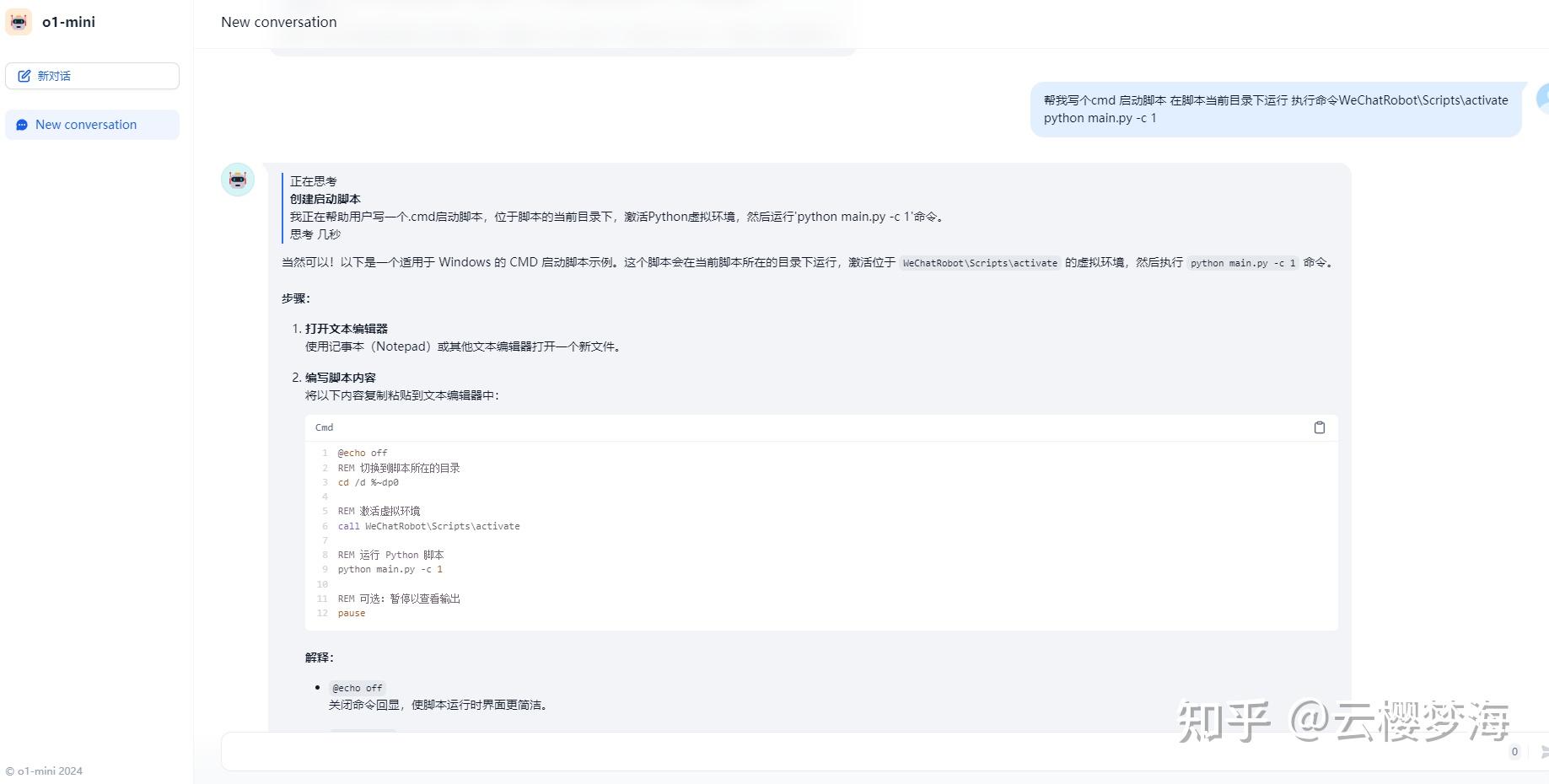
Task: Expand the 正在思考 reasoning panel
Action: [313, 180]
